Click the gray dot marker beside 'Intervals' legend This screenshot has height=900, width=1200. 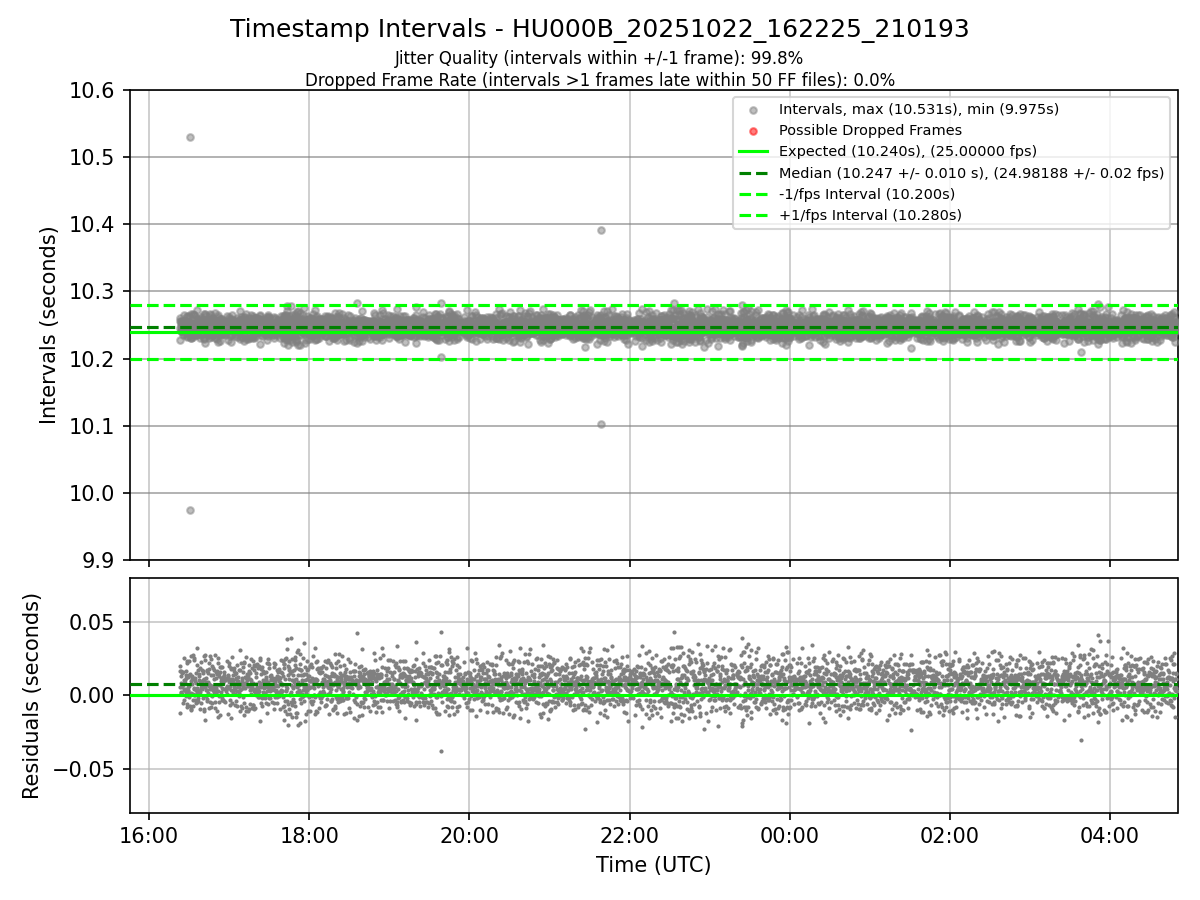click(754, 110)
